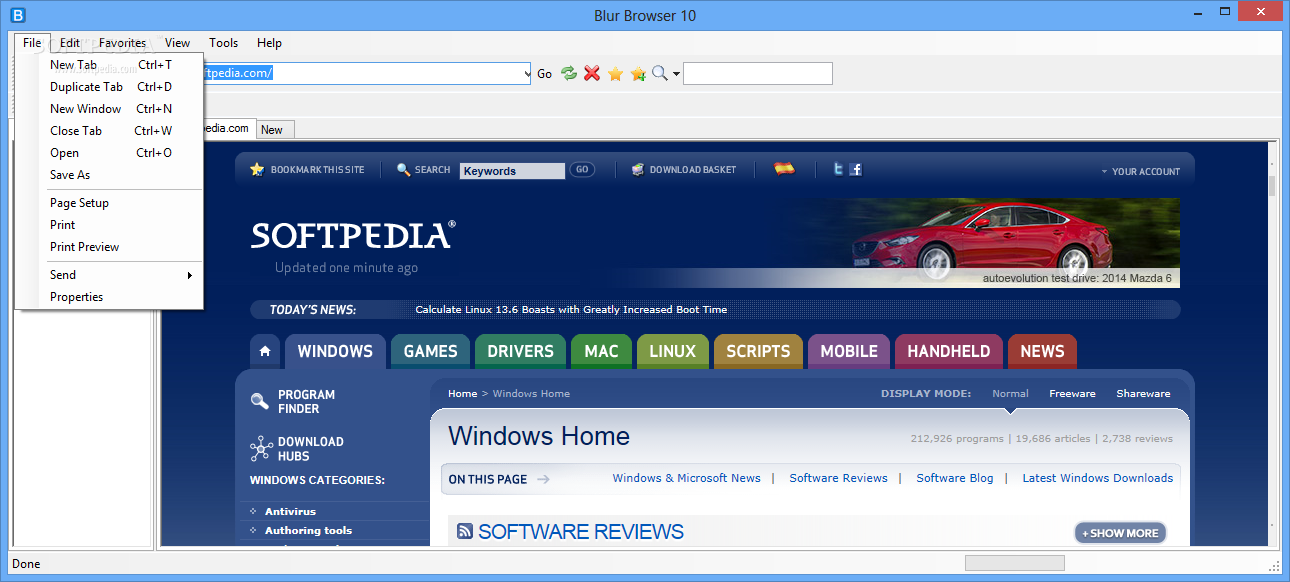Open the MAC category tab
Screen dimensions: 1290x582
[601, 351]
